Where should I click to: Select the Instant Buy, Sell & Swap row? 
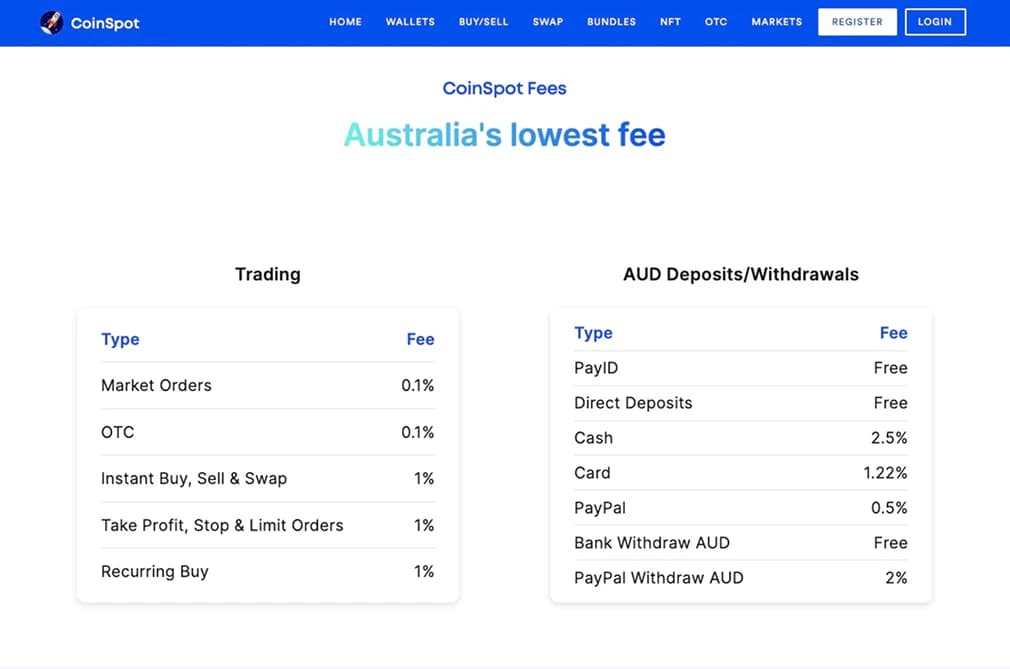pyautogui.click(x=267, y=478)
